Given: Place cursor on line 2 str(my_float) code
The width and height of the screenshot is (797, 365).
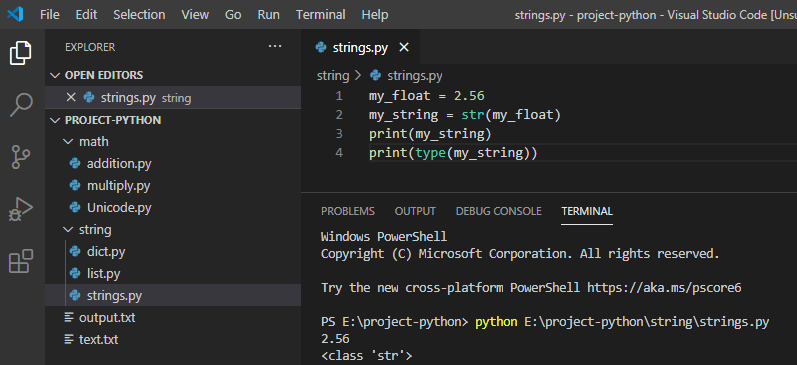Looking at the screenshot, I should coord(465,115).
